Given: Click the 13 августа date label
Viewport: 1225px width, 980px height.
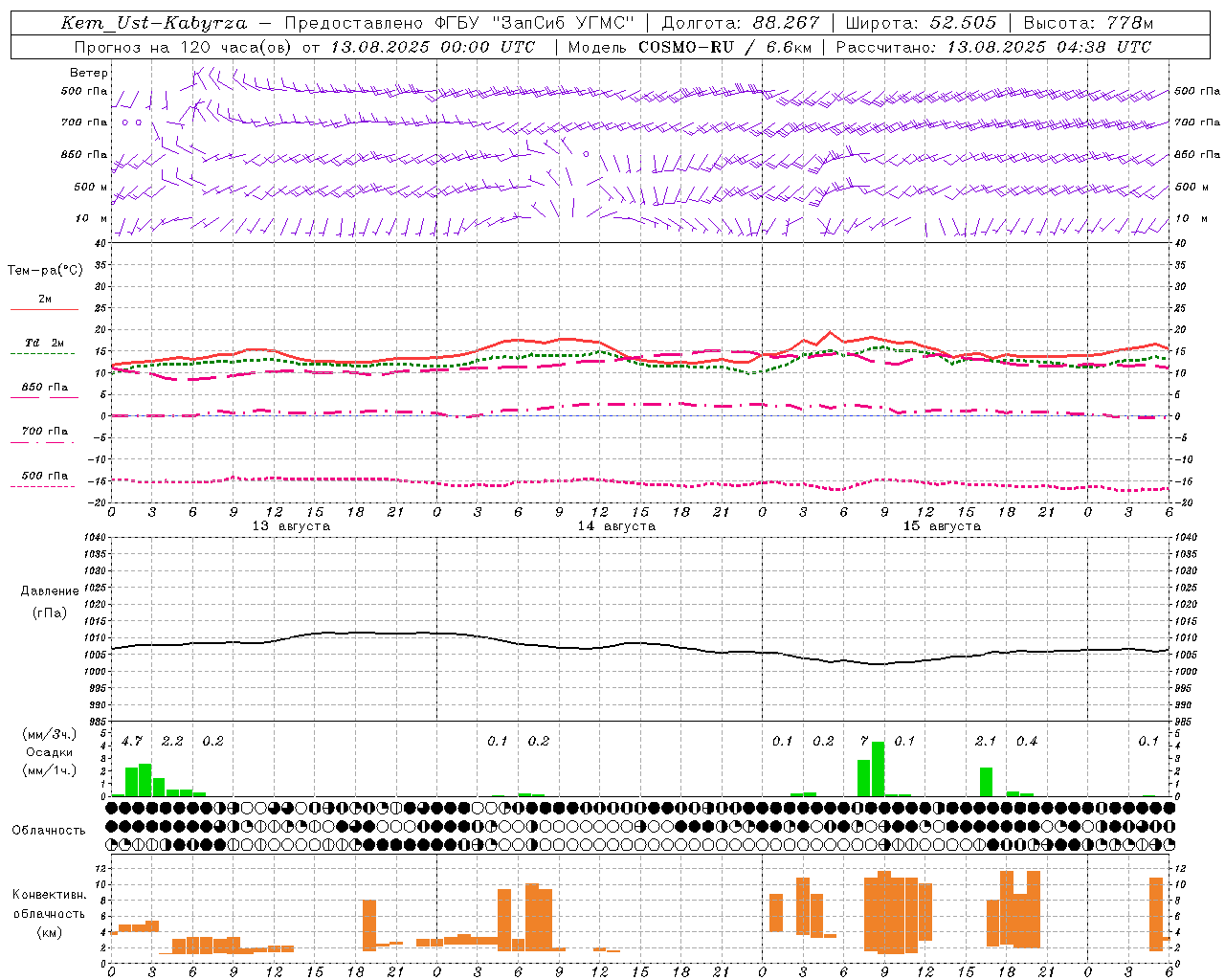Looking at the screenshot, I should coord(291,526).
